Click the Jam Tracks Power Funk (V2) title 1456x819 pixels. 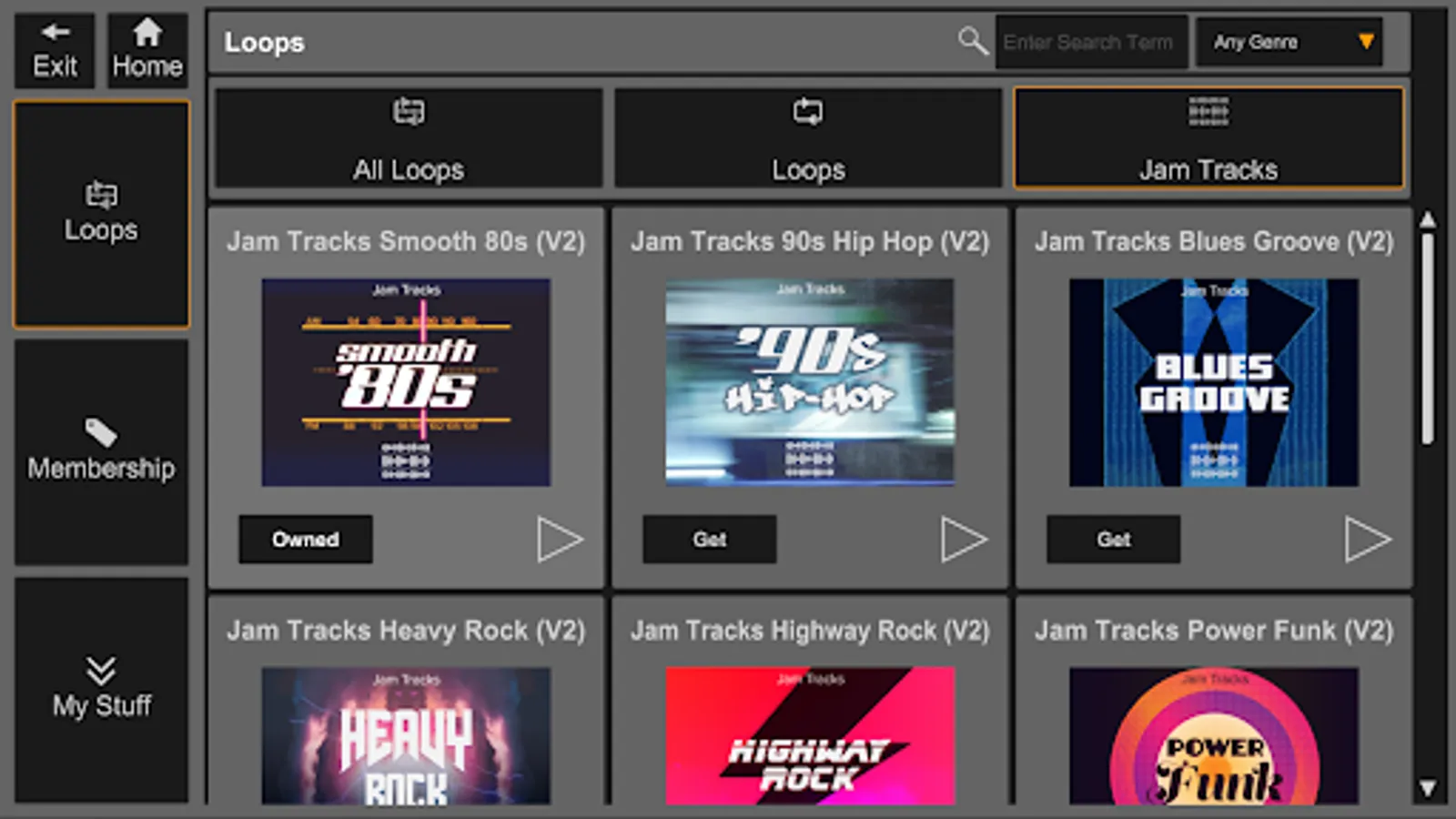tap(1214, 631)
